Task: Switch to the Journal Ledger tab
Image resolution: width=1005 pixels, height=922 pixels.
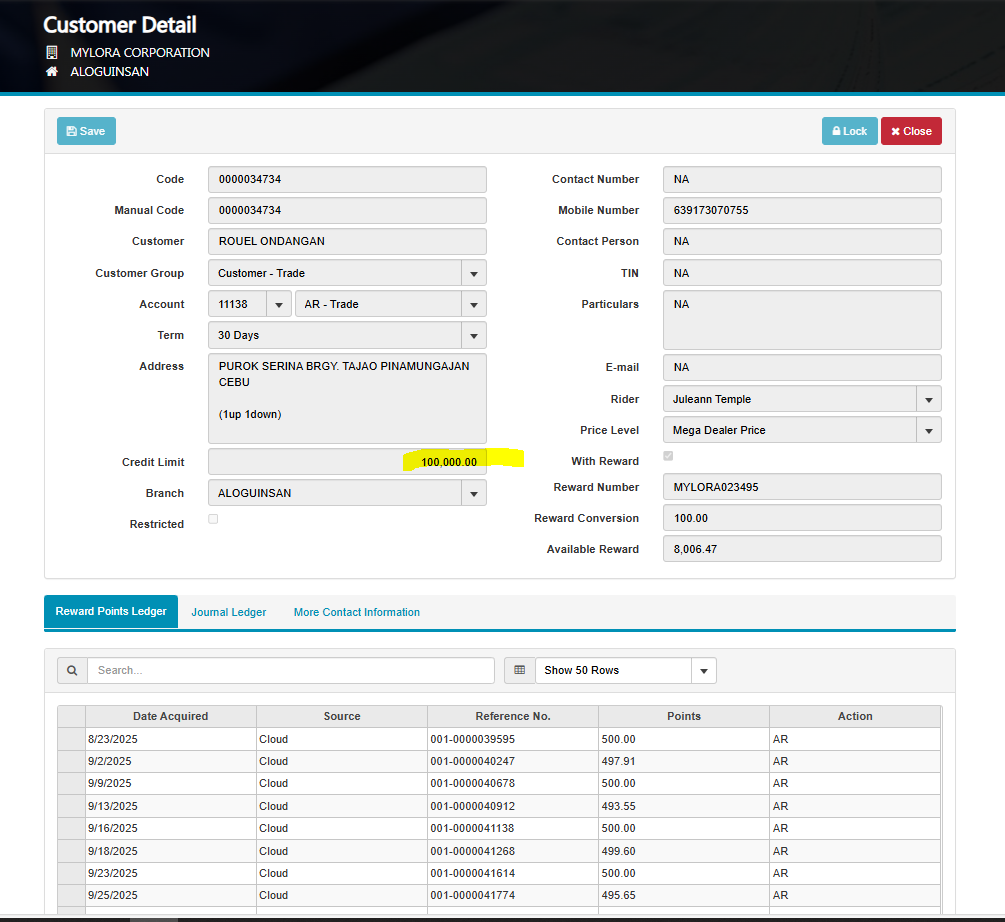Action: click(x=229, y=612)
